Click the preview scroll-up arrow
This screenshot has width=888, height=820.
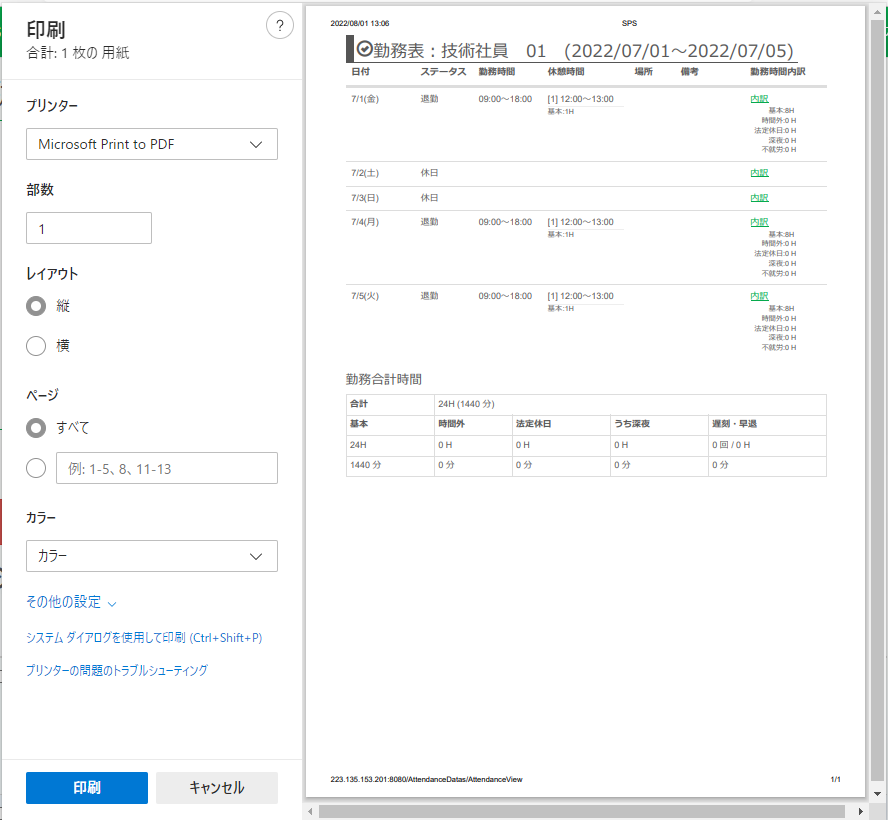877,11
